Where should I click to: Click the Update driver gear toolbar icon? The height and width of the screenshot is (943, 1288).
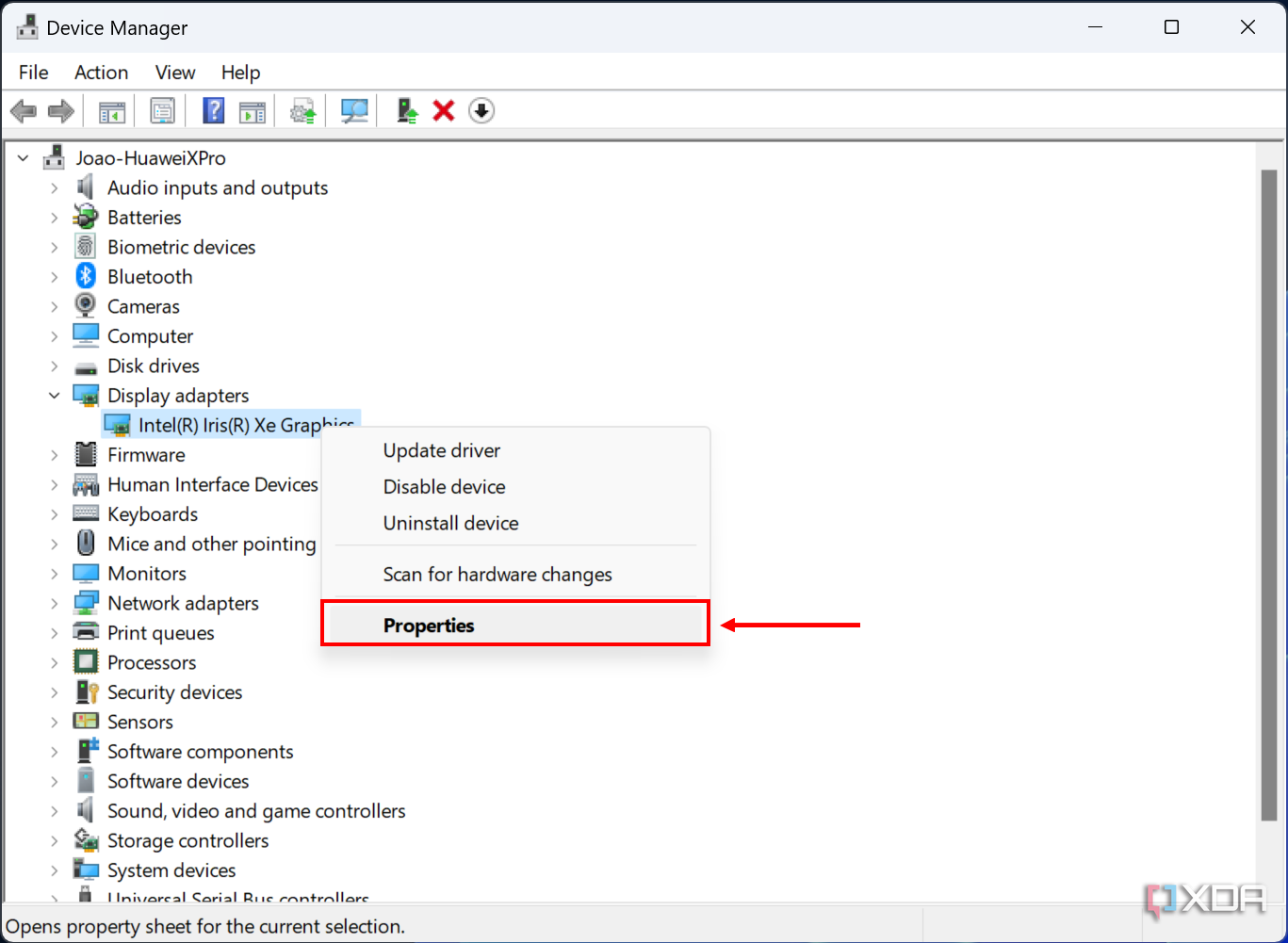point(302,111)
